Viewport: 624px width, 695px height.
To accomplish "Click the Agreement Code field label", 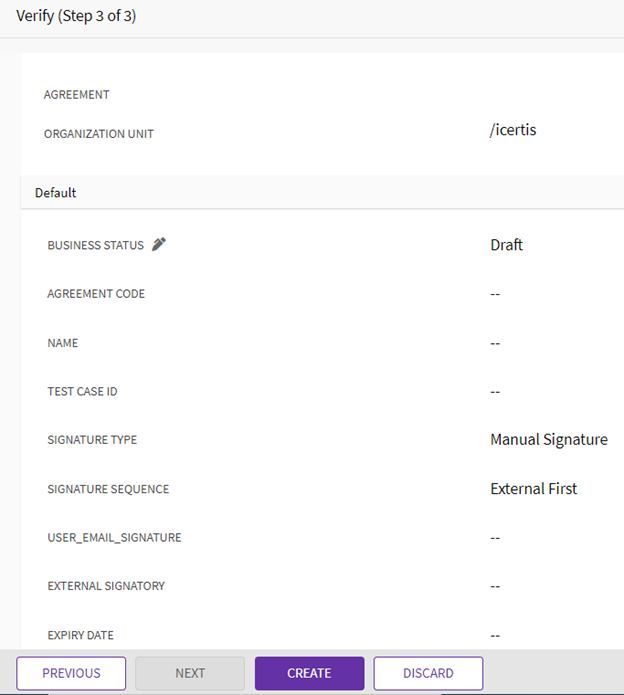I will click(96, 294).
